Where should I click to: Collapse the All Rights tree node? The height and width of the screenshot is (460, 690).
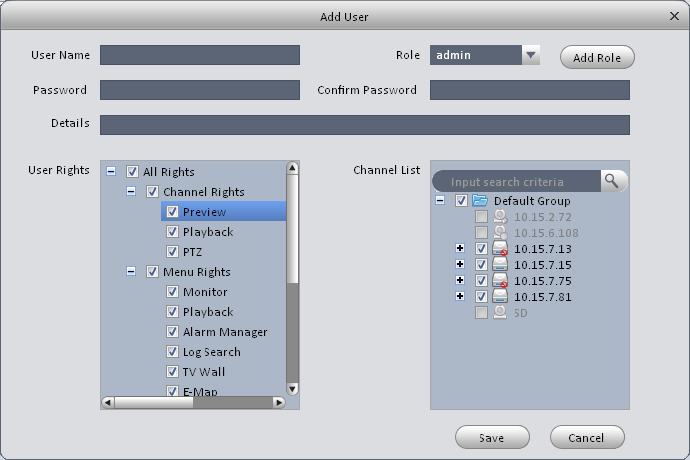111,171
